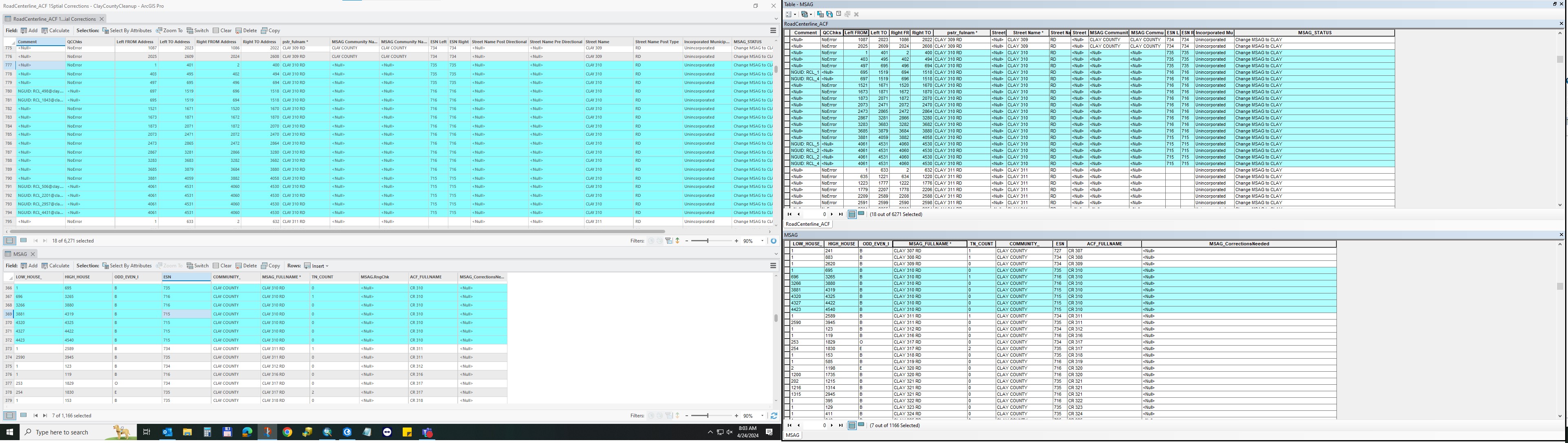Close the Pro MSAG table tab
Screen dimensions: 1568x443
(33, 254)
